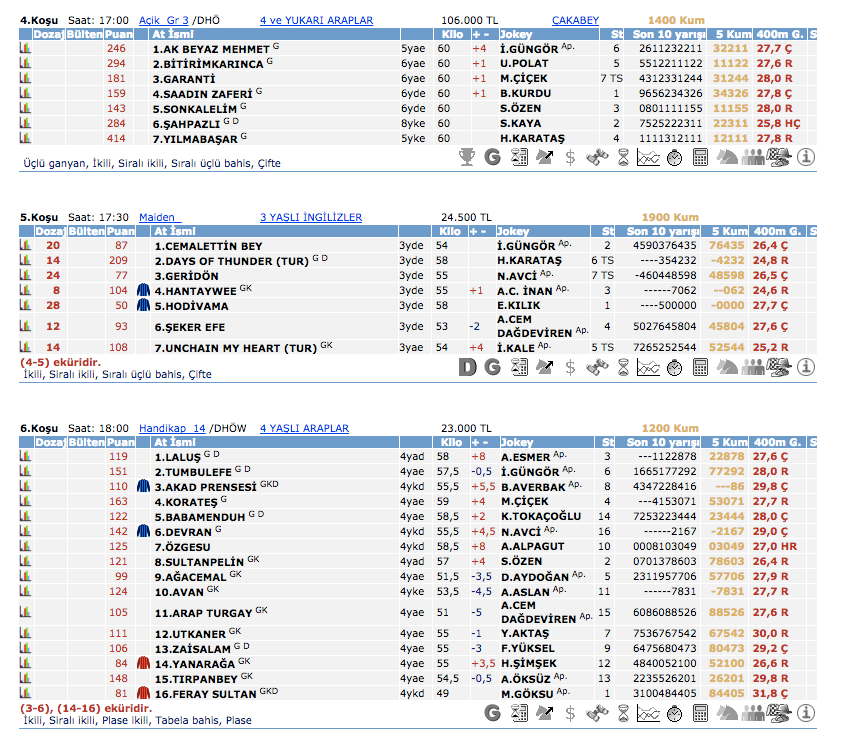The width and height of the screenshot is (844, 740).
Task: Open the calculator icon under race 6
Action: click(x=701, y=713)
